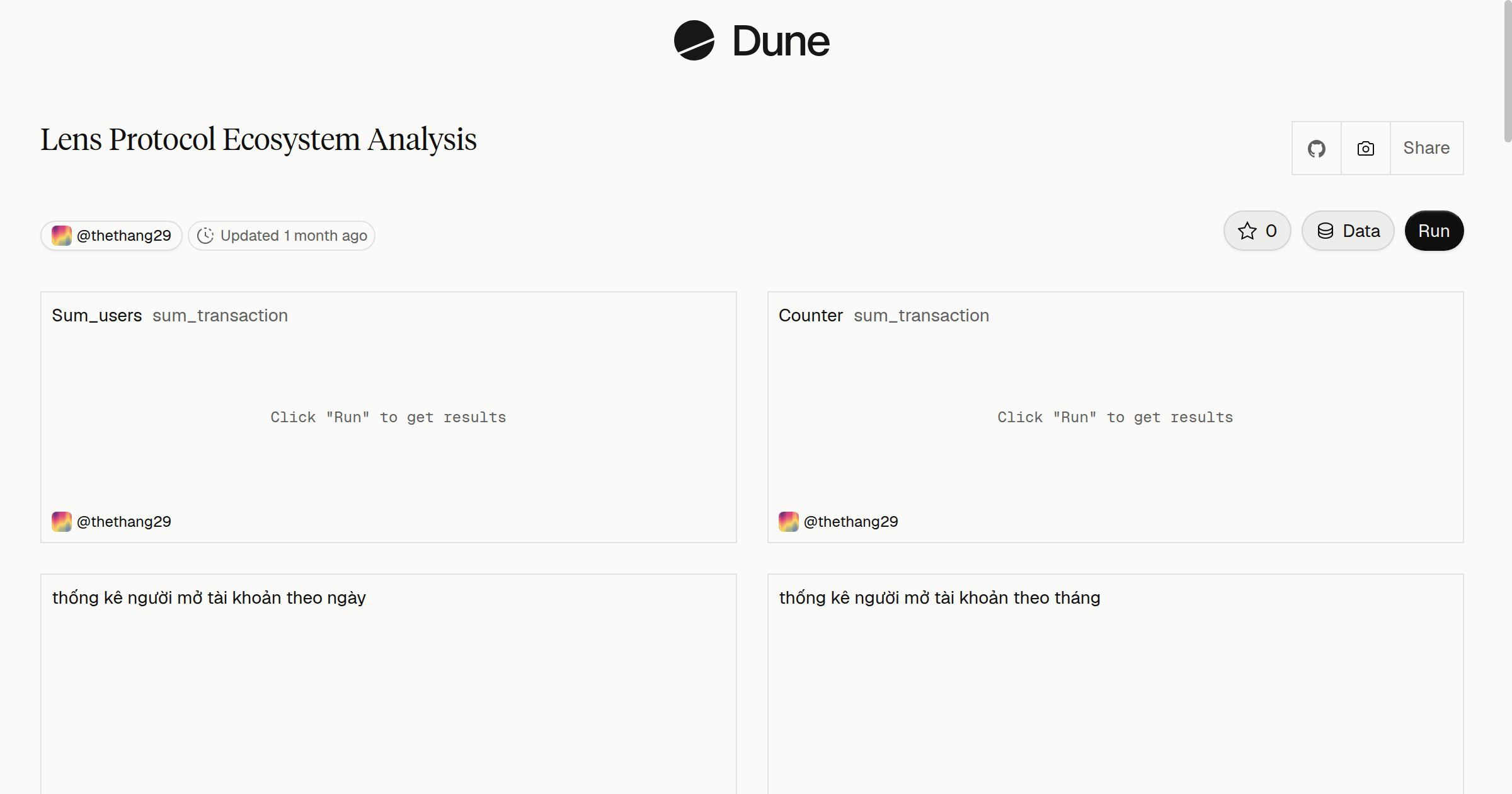
Task: Take a dashboard screenshot with camera icon
Action: pyautogui.click(x=1366, y=148)
